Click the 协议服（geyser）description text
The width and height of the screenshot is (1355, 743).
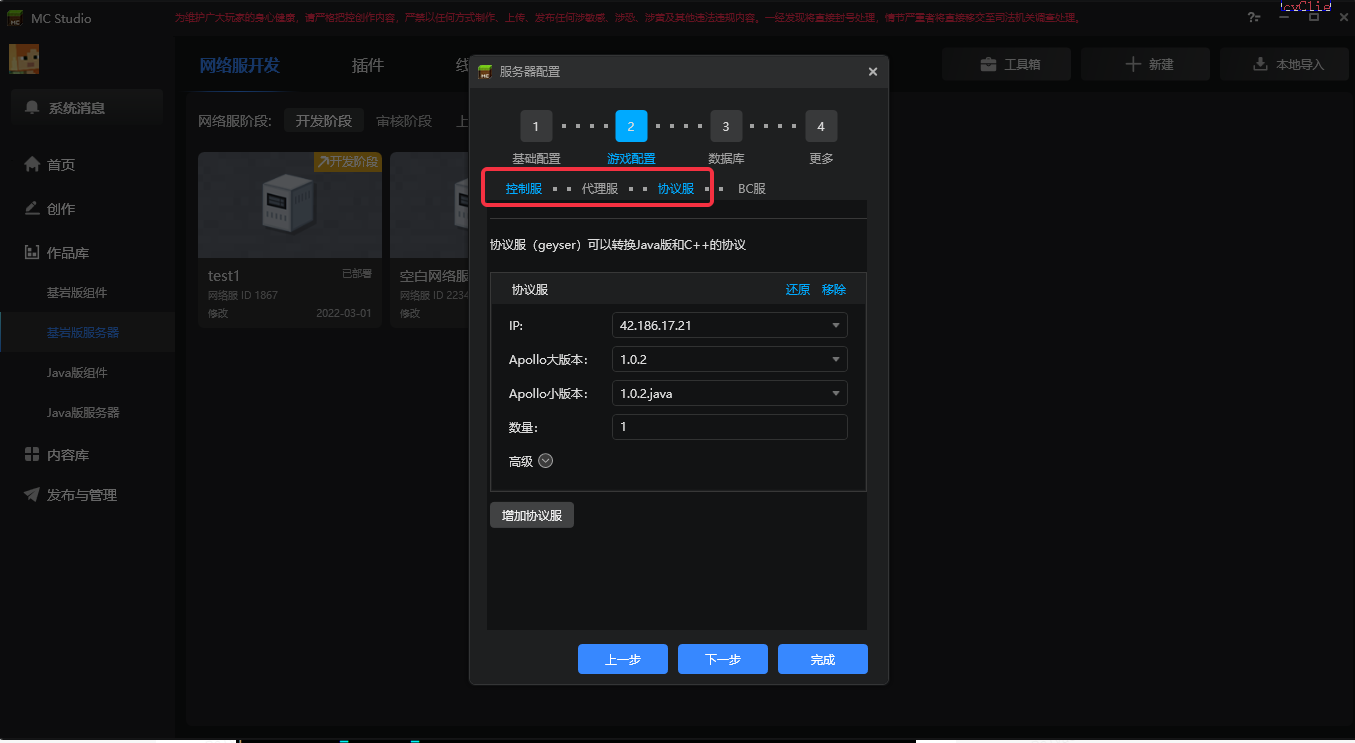pos(618,245)
